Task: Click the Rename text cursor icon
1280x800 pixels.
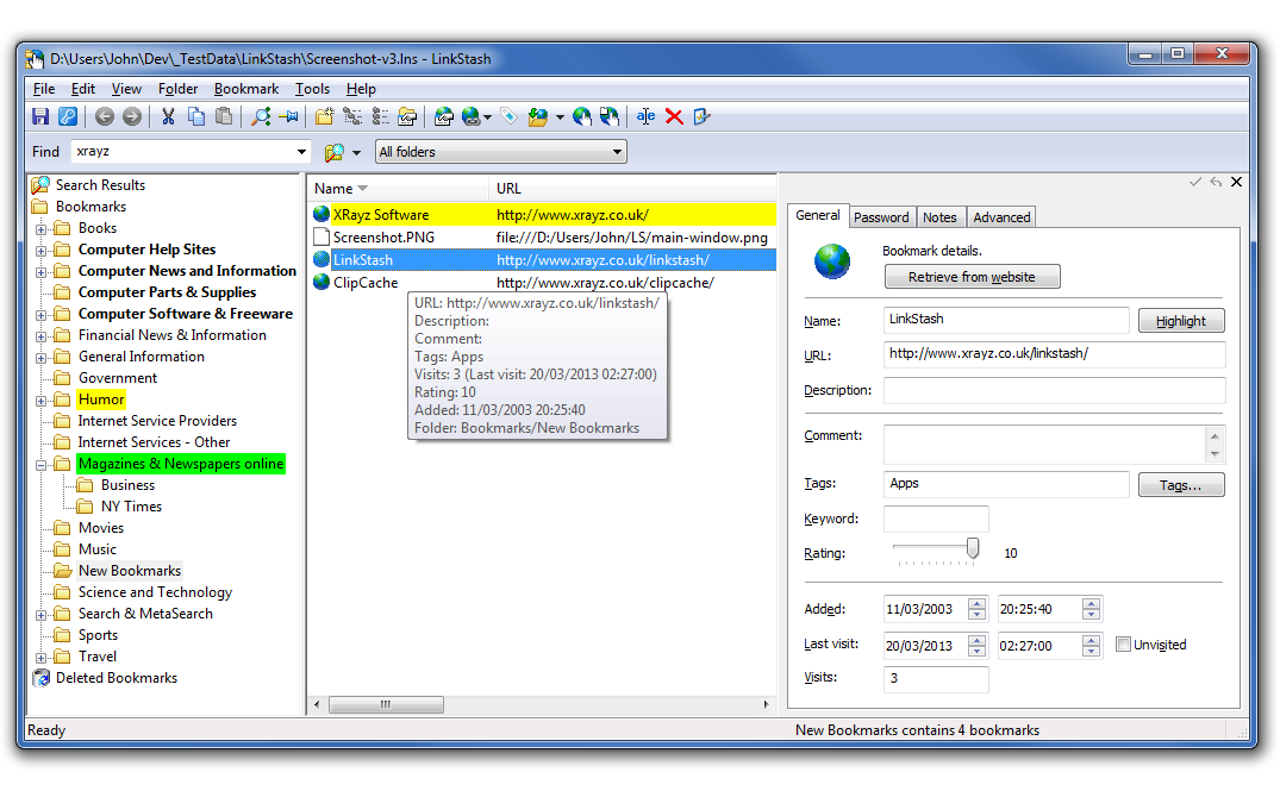Action: pyautogui.click(x=646, y=117)
